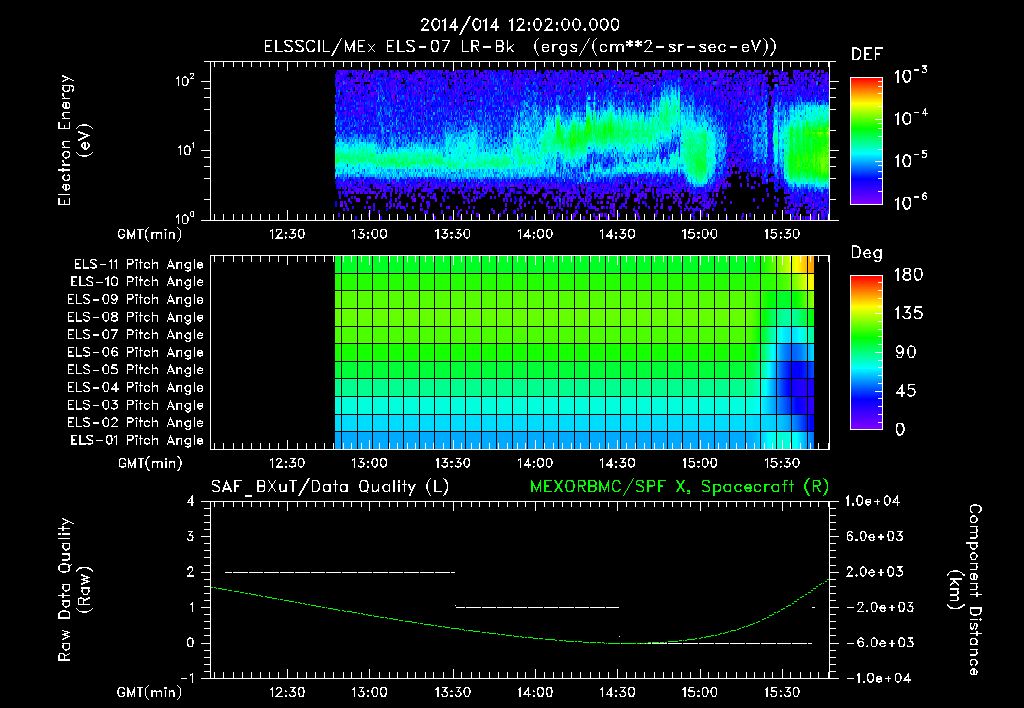Click the '180' value on Deg scale
The height and width of the screenshot is (708, 1024).
(908, 275)
